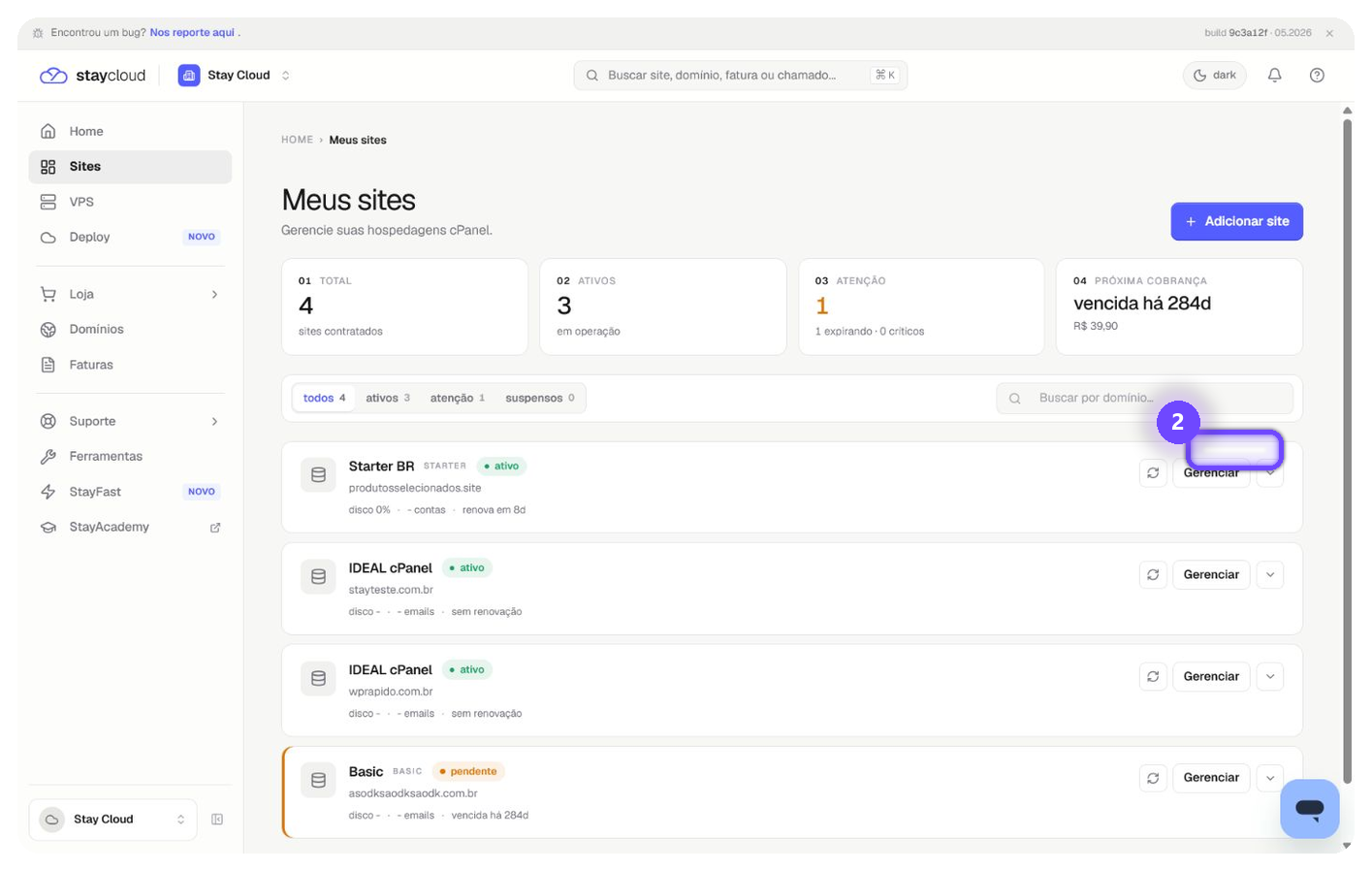Open the Próxima cobrança card

[1179, 306]
